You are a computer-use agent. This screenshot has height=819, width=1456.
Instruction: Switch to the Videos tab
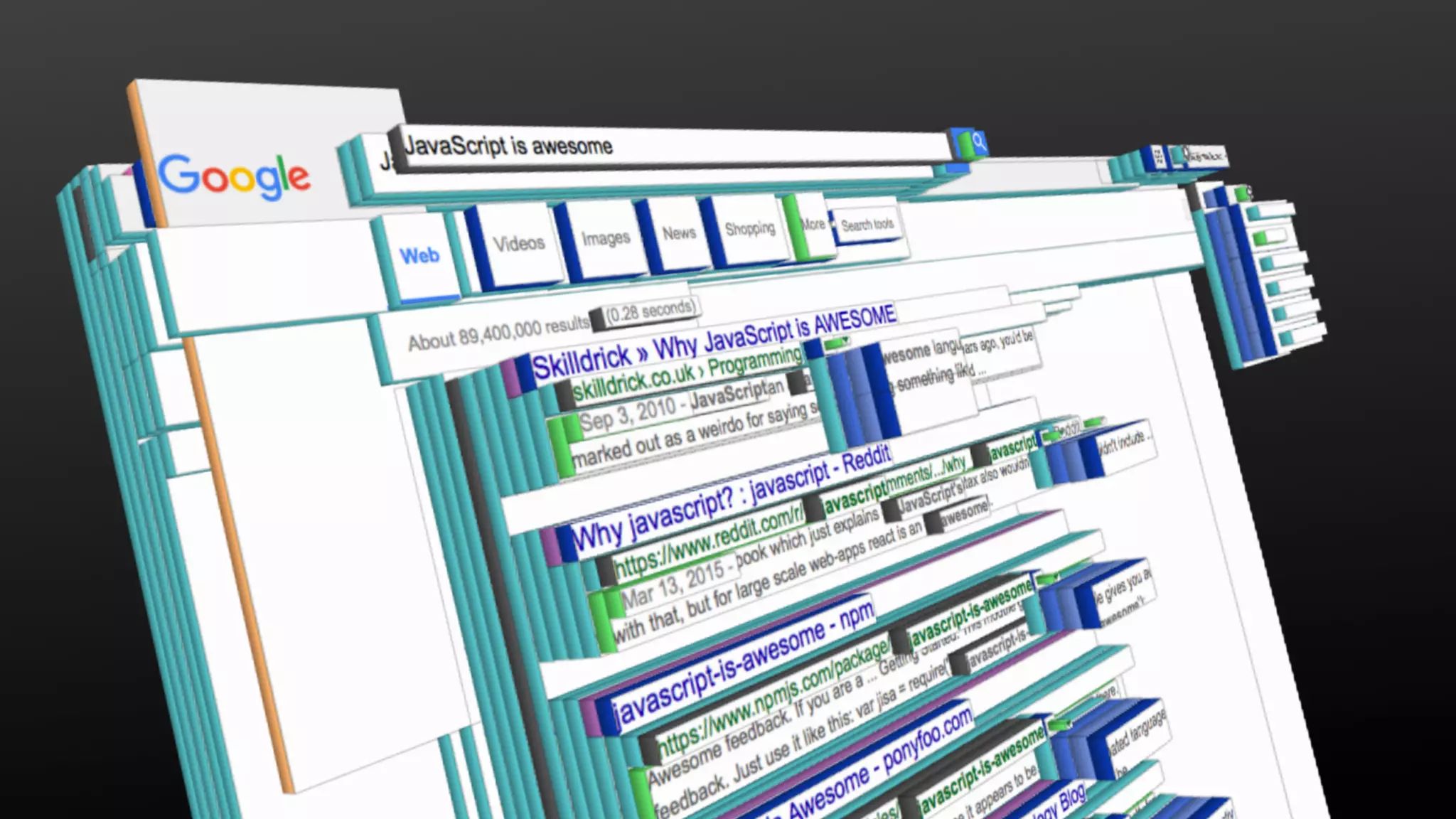(x=519, y=244)
